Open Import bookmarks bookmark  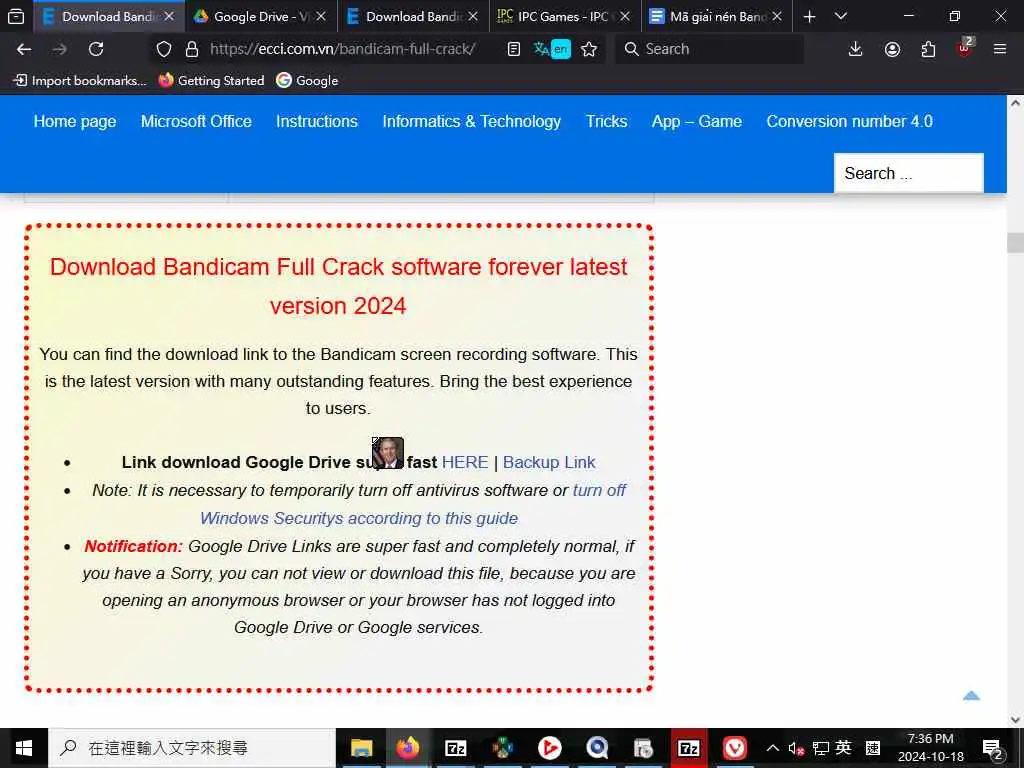click(80, 80)
